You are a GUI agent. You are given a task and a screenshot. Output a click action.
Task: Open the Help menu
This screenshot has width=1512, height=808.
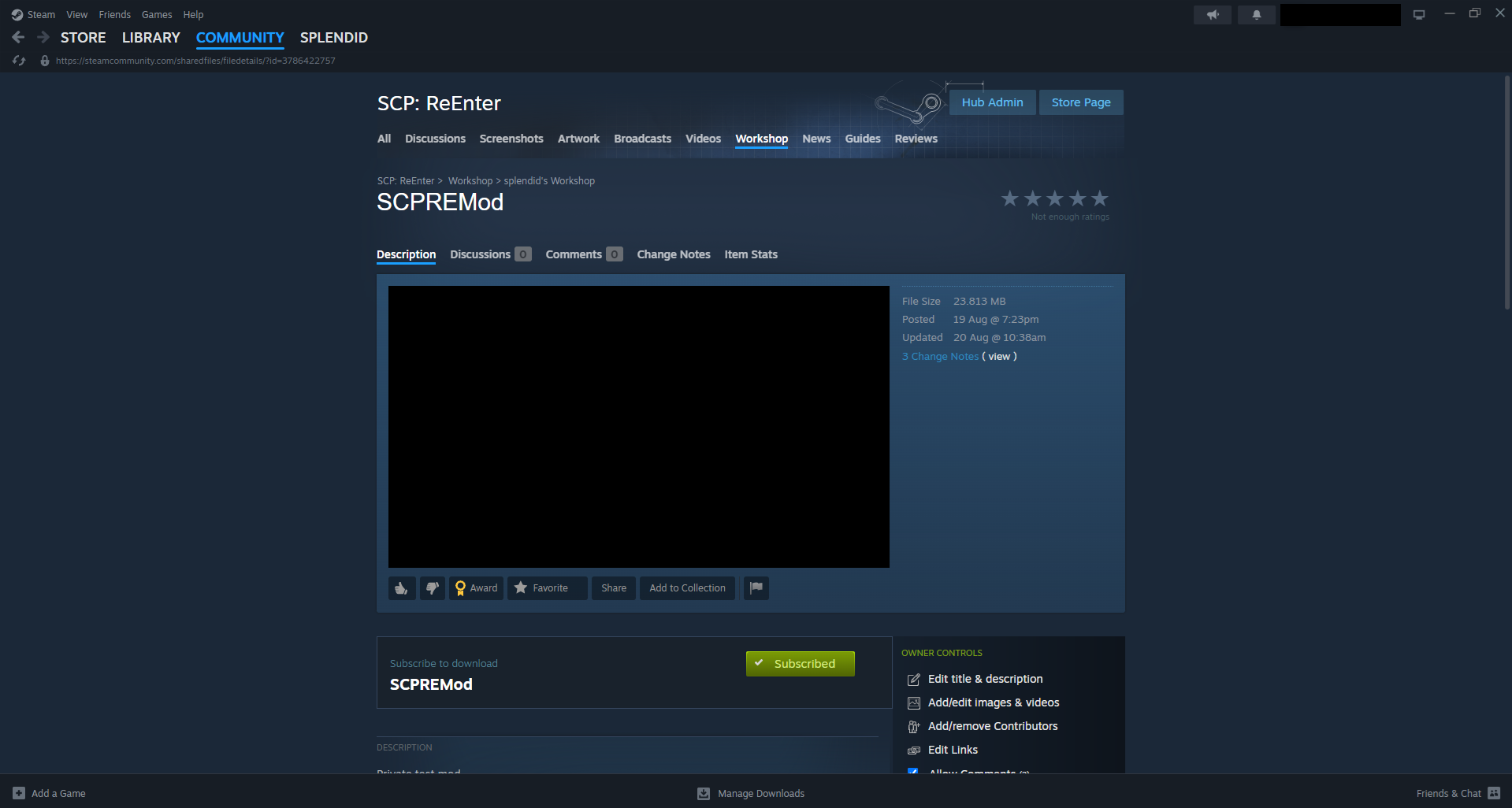193,14
